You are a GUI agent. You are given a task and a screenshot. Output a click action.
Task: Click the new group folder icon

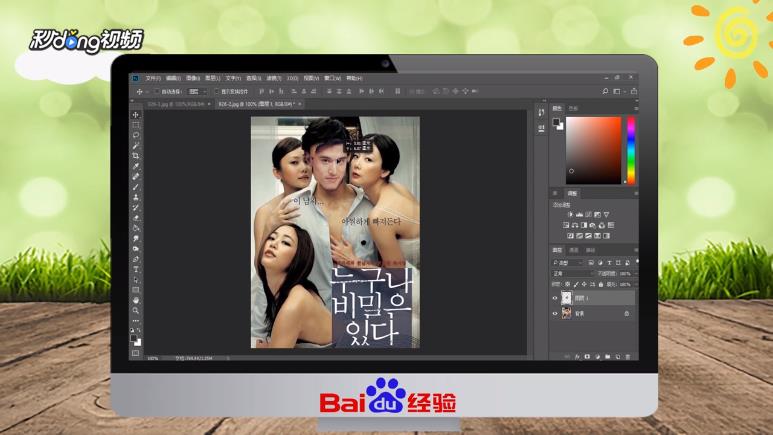tap(607, 357)
